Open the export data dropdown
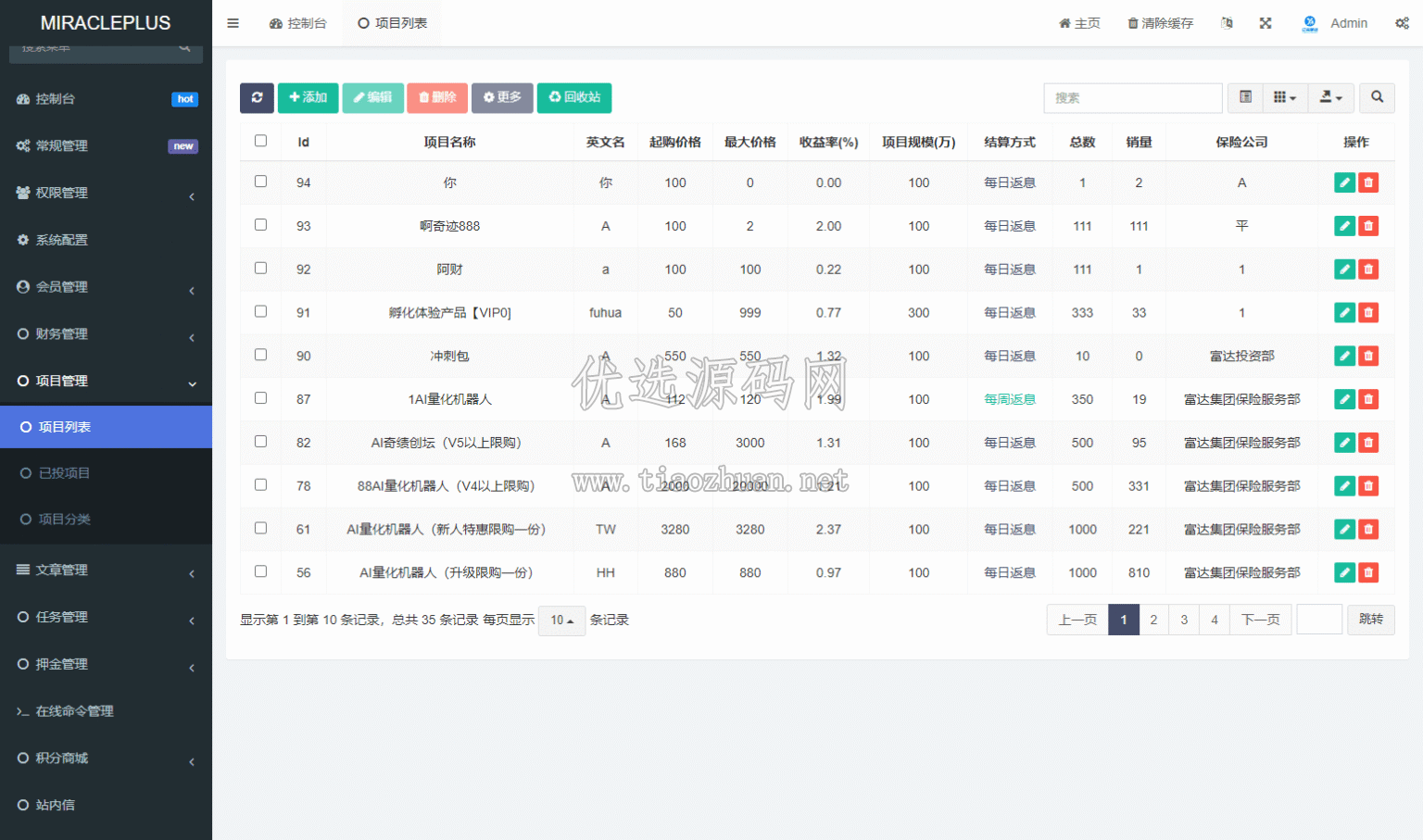 click(x=1331, y=97)
